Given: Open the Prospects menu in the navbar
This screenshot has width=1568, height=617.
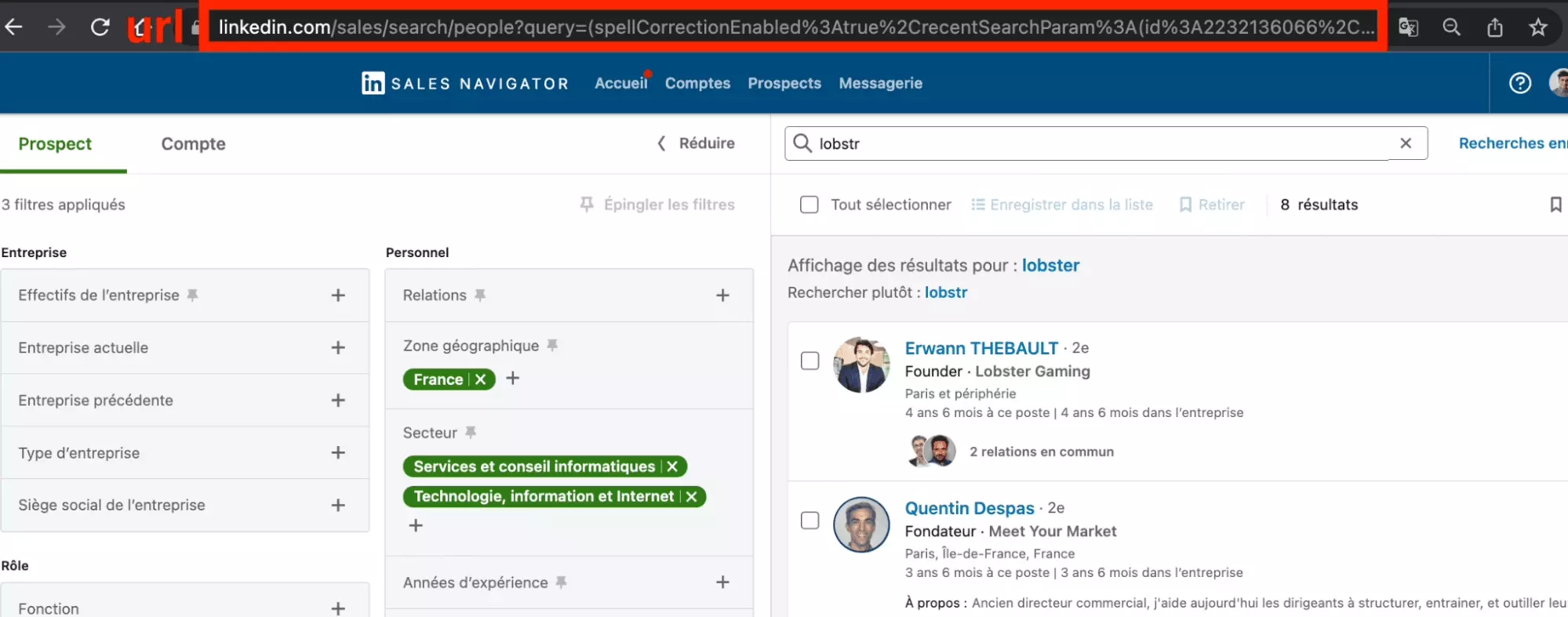Looking at the screenshot, I should pyautogui.click(x=784, y=83).
